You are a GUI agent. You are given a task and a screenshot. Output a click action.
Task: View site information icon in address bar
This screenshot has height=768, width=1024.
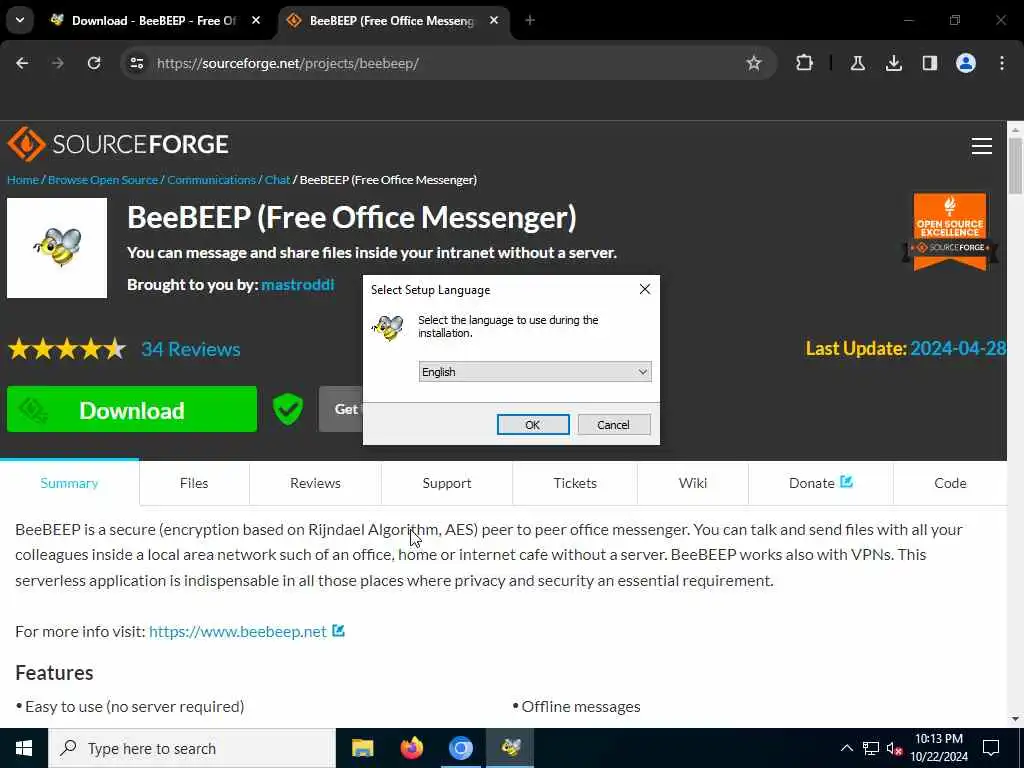pyautogui.click(x=136, y=63)
